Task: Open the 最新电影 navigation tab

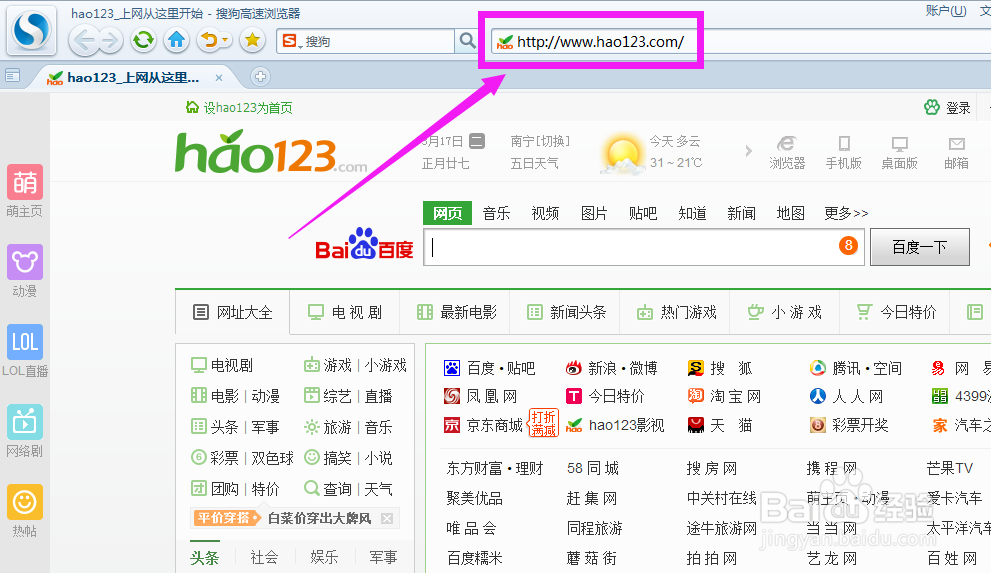Action: (455, 312)
